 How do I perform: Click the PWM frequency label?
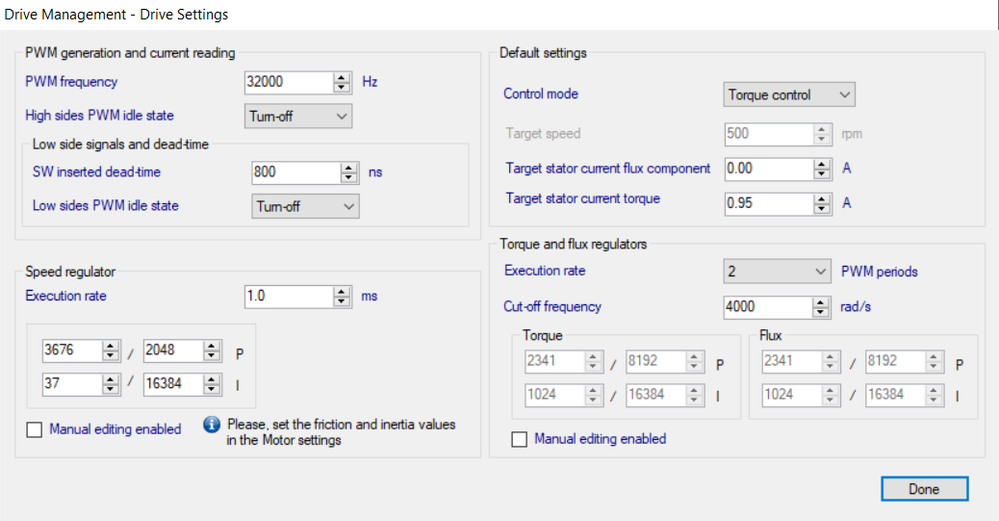[71, 82]
